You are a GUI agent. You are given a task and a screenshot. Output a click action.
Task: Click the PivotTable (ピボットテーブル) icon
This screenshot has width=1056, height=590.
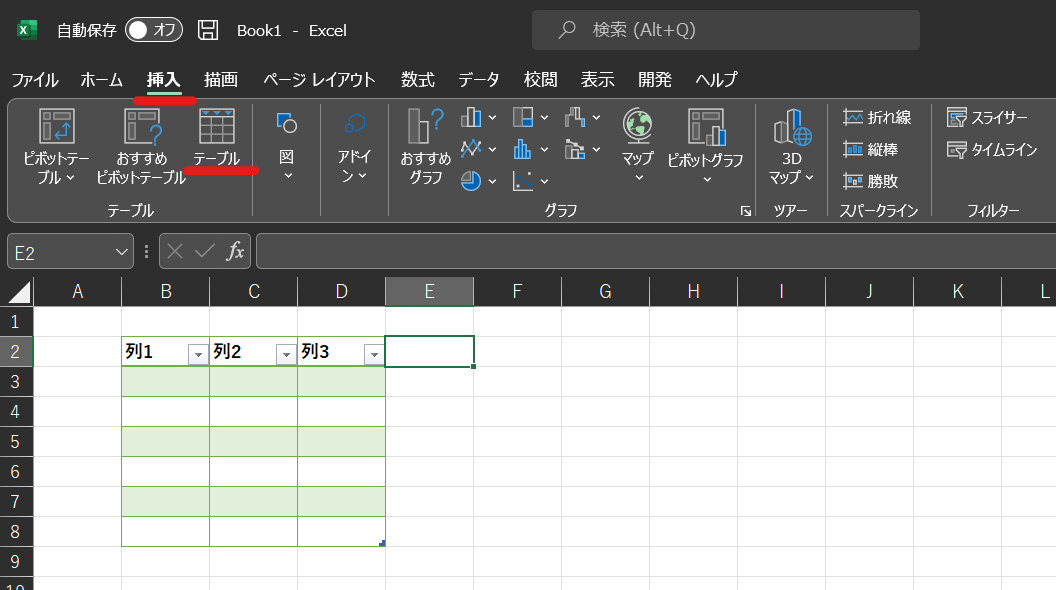click(x=57, y=127)
